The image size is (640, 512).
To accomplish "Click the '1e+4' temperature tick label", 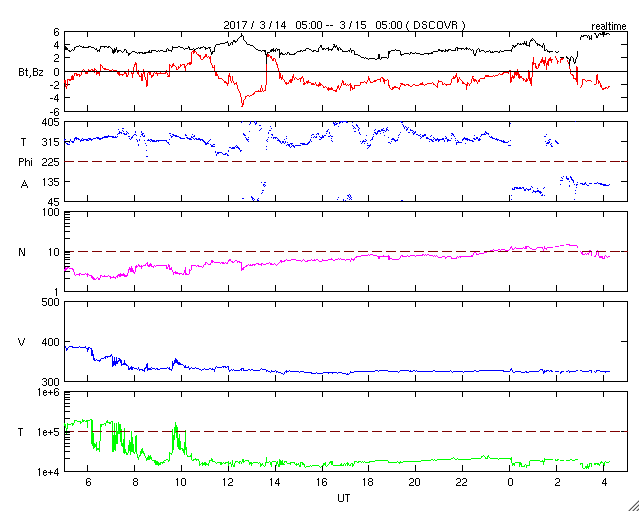I will pyautogui.click(x=48, y=472).
